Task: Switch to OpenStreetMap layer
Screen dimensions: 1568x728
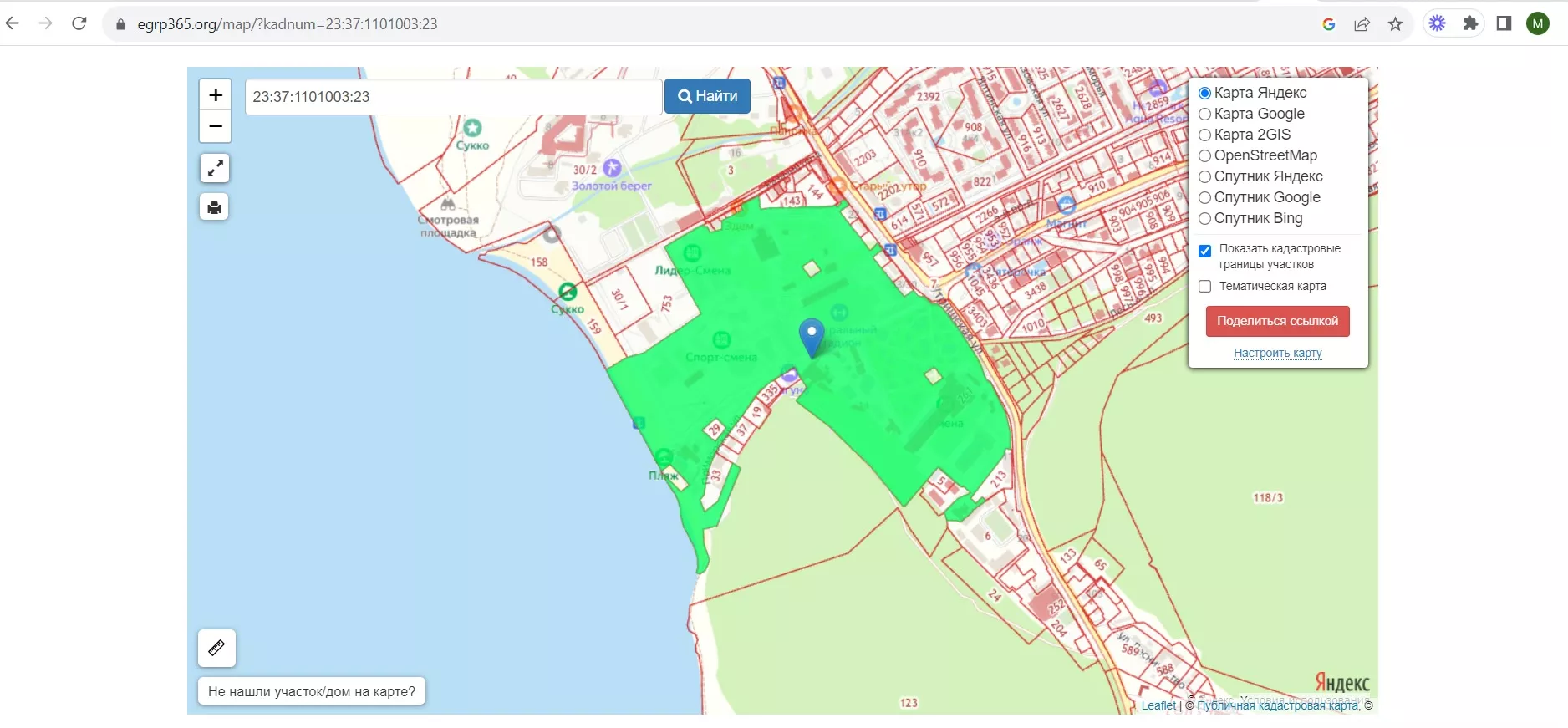Action: point(1204,155)
